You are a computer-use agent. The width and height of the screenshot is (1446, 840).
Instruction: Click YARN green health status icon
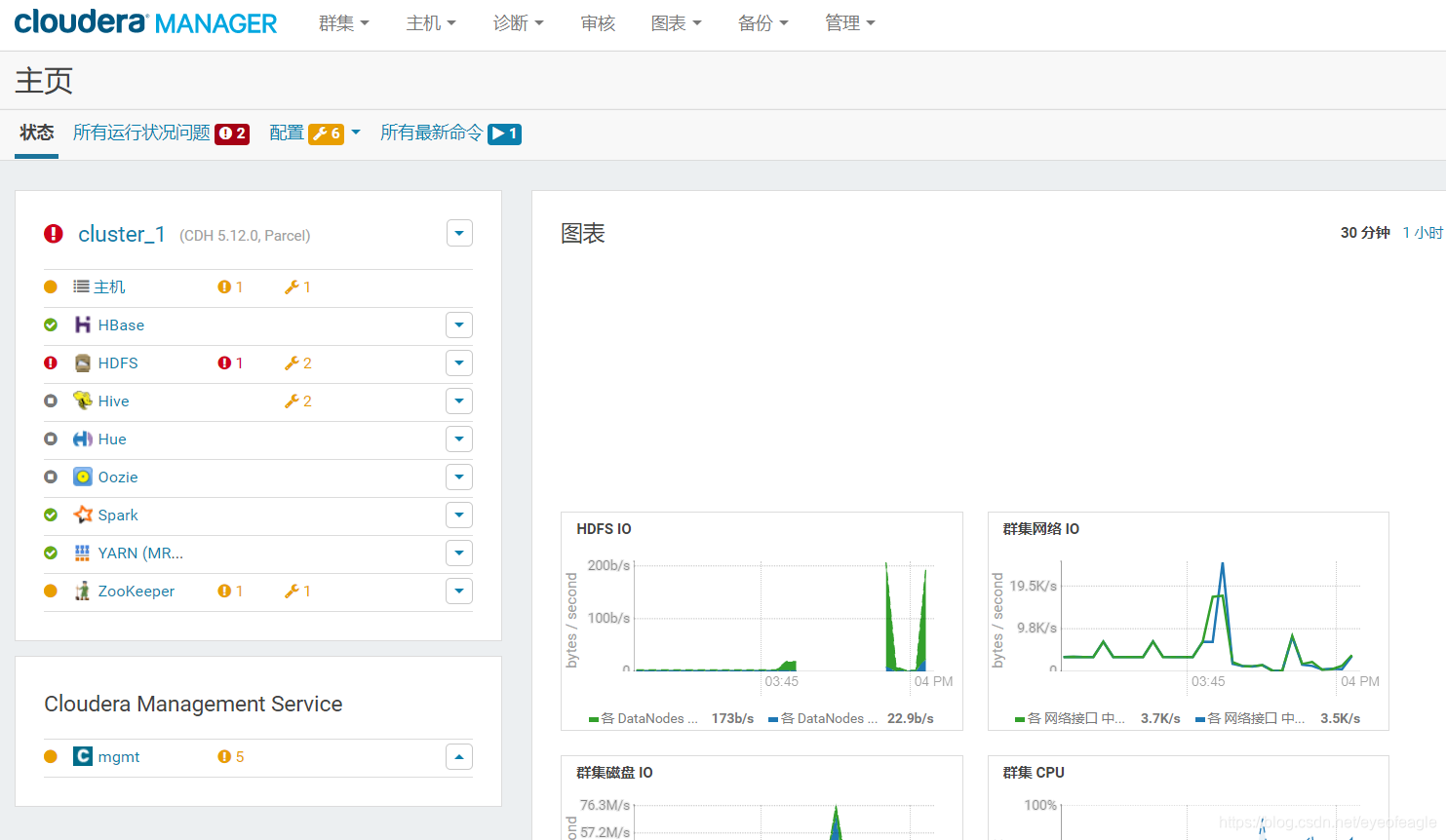pyautogui.click(x=51, y=553)
